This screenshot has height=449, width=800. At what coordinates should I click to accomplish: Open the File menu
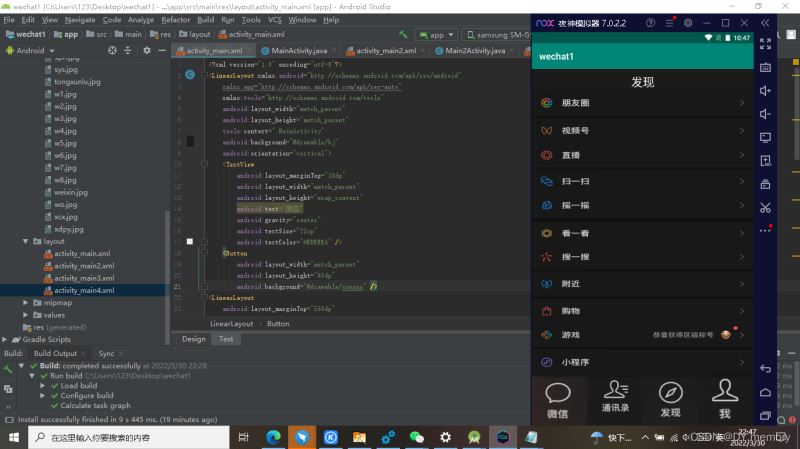pyautogui.click(x=9, y=20)
